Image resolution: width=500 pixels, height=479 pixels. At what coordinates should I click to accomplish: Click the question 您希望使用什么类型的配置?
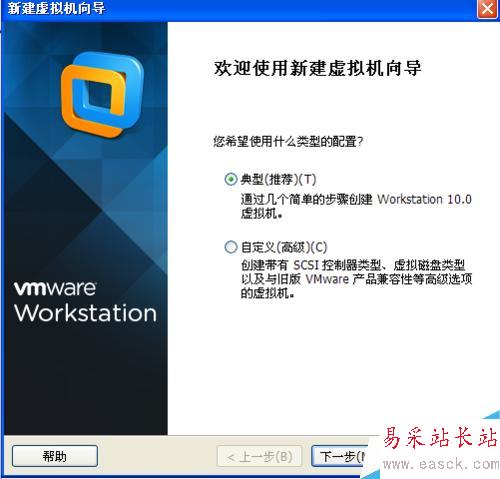coord(288,142)
